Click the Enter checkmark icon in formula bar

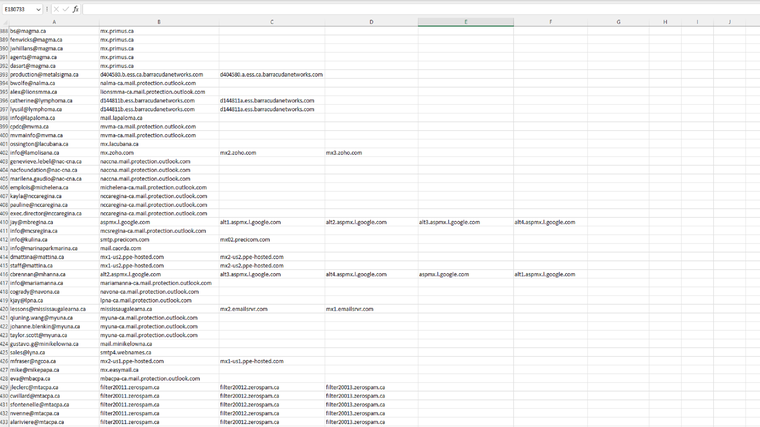(x=65, y=9)
